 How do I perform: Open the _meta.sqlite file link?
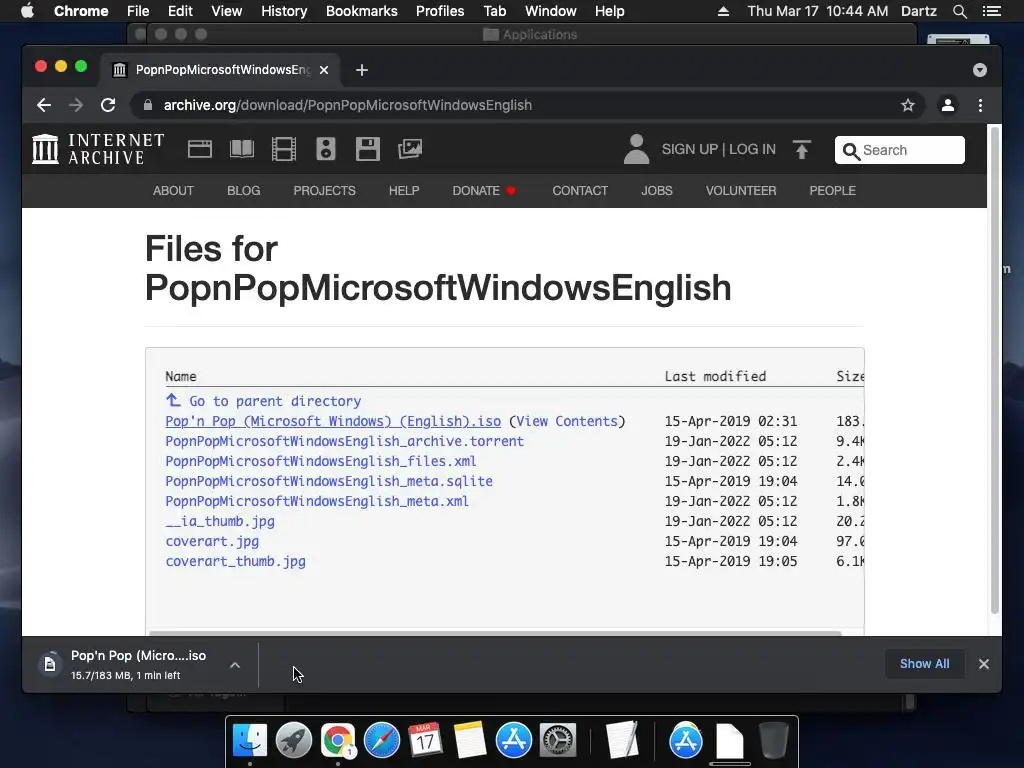coord(328,481)
